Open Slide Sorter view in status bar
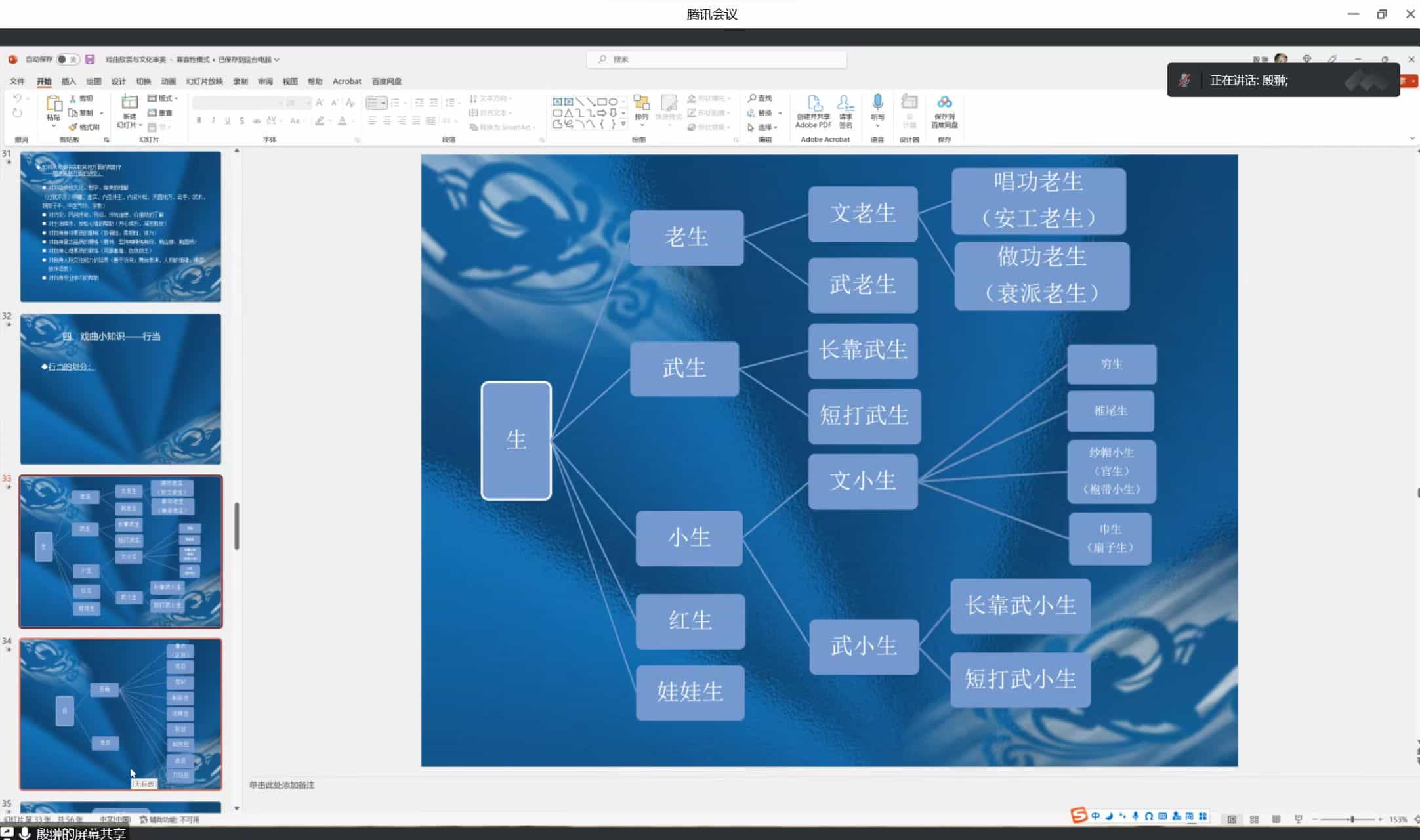Viewport: 1420px width, 840px height. click(1254, 819)
